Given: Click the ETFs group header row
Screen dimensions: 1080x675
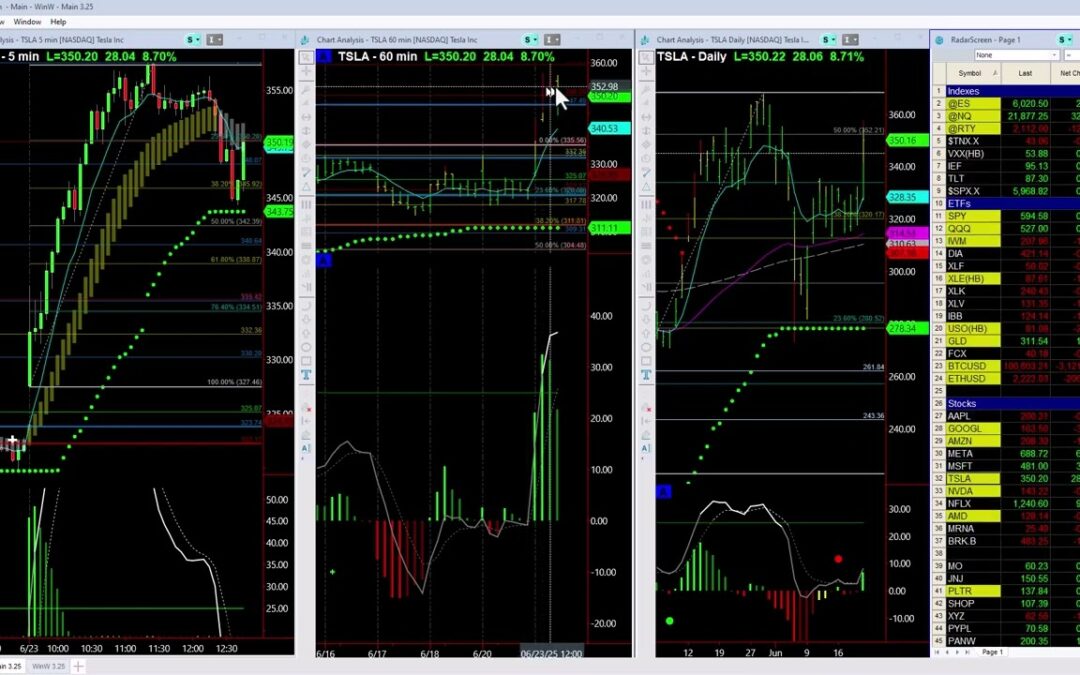Looking at the screenshot, I should click(x=1012, y=204).
